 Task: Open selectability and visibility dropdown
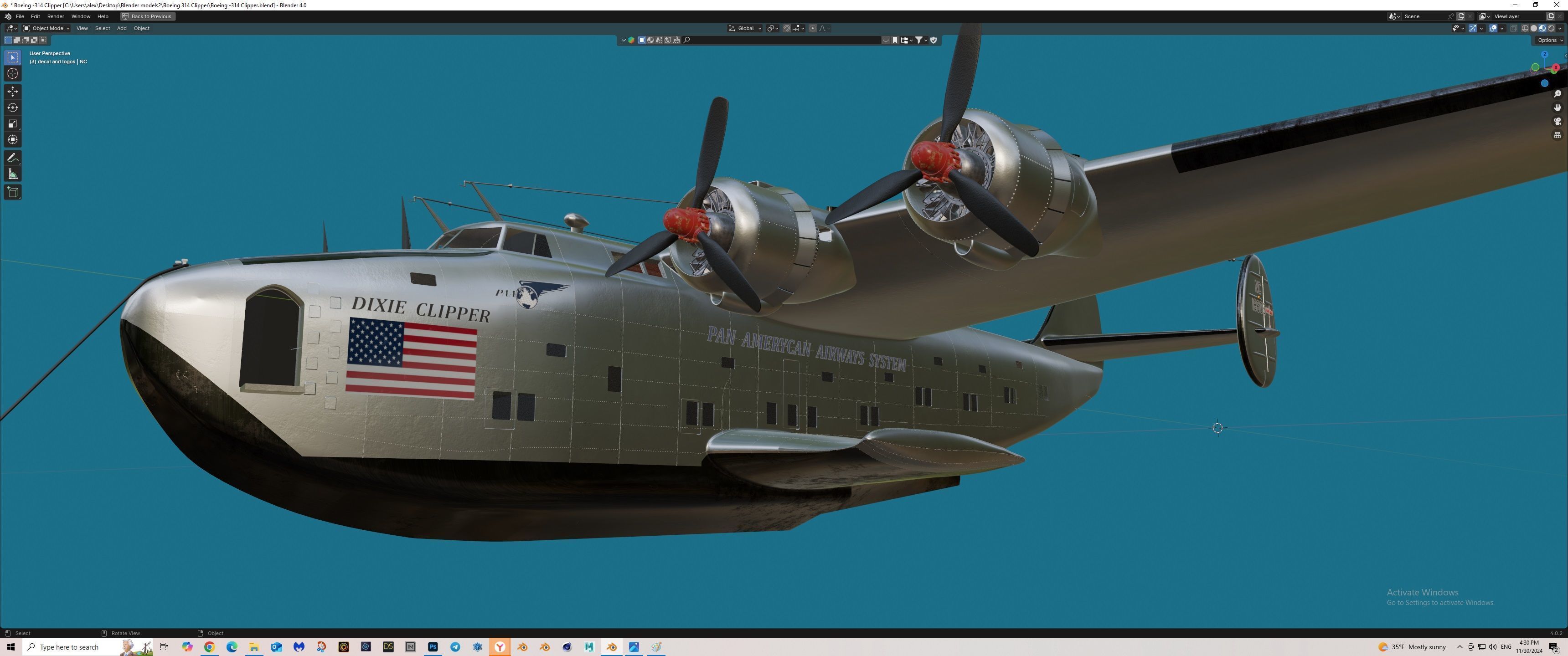(1459, 28)
